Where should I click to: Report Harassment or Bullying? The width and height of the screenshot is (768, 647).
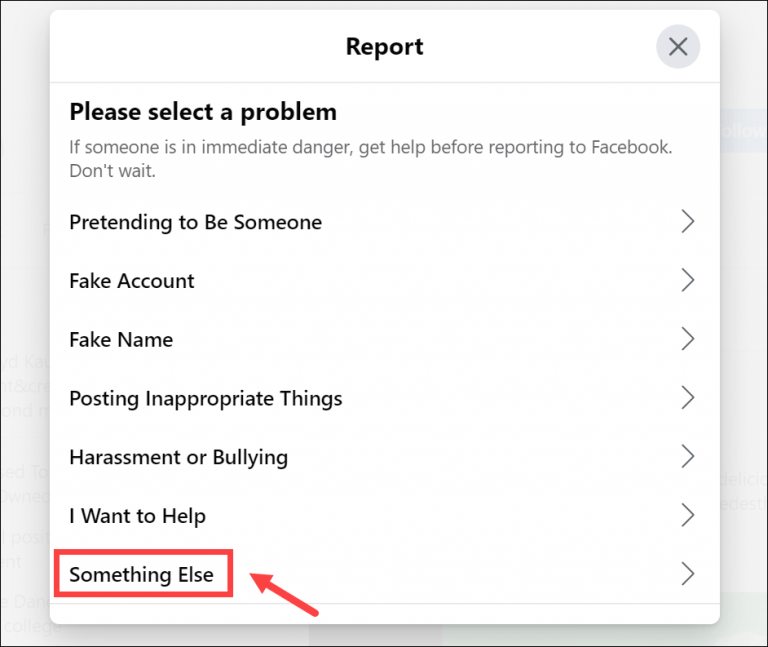[x=178, y=458]
